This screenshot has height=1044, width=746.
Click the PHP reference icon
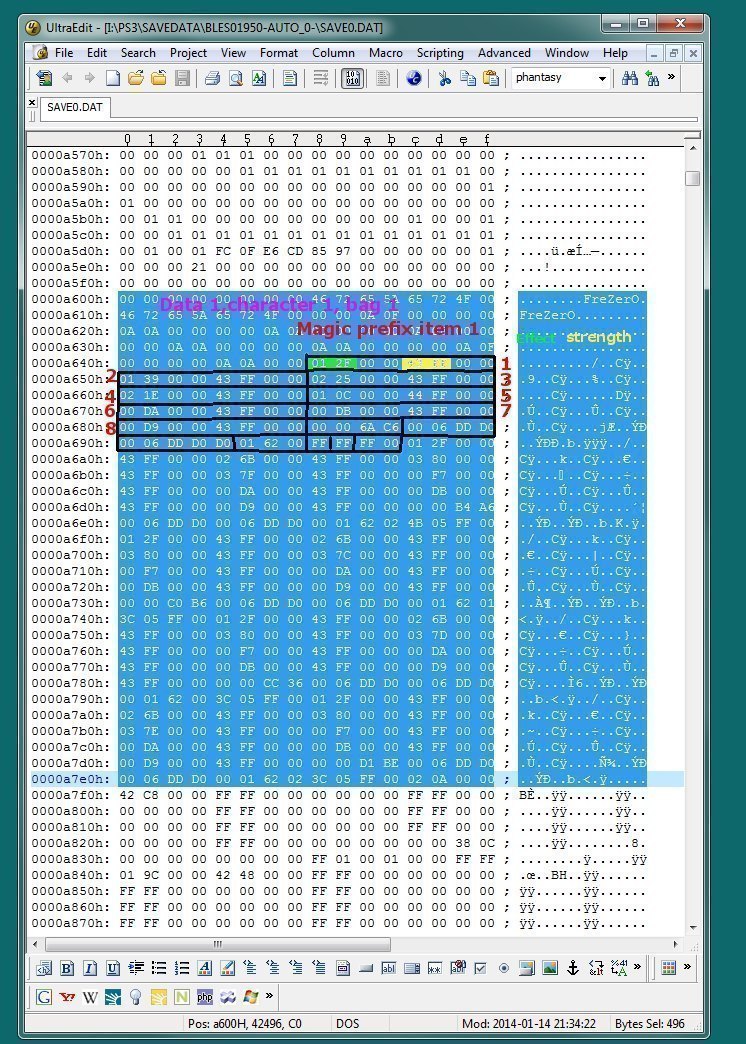204,997
